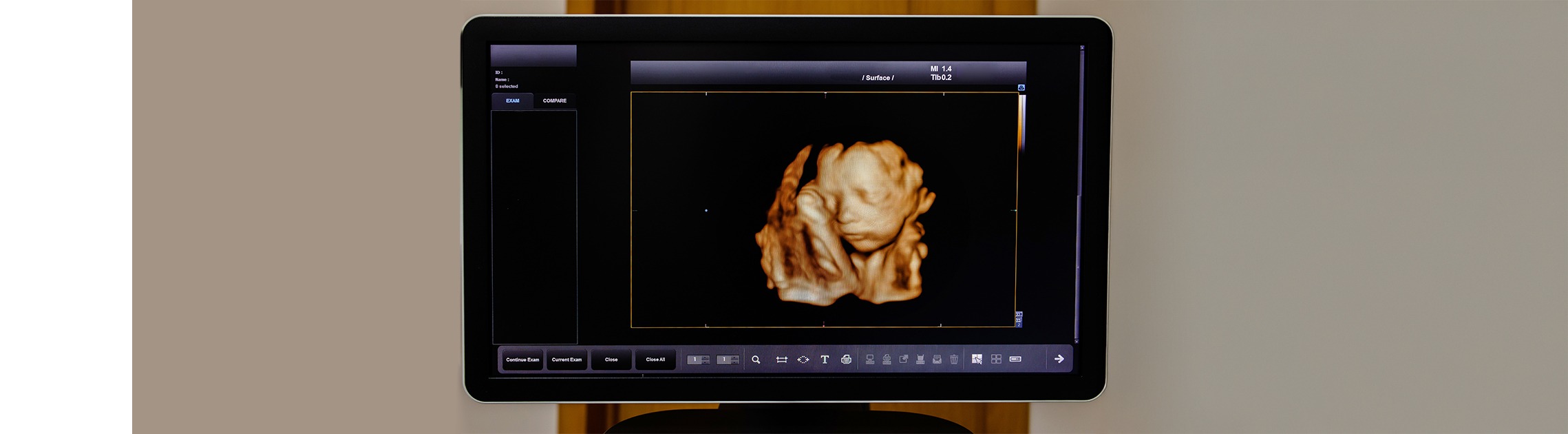1568x434 pixels.
Task: Click the greyed-out export image icon
Action: tap(904, 360)
